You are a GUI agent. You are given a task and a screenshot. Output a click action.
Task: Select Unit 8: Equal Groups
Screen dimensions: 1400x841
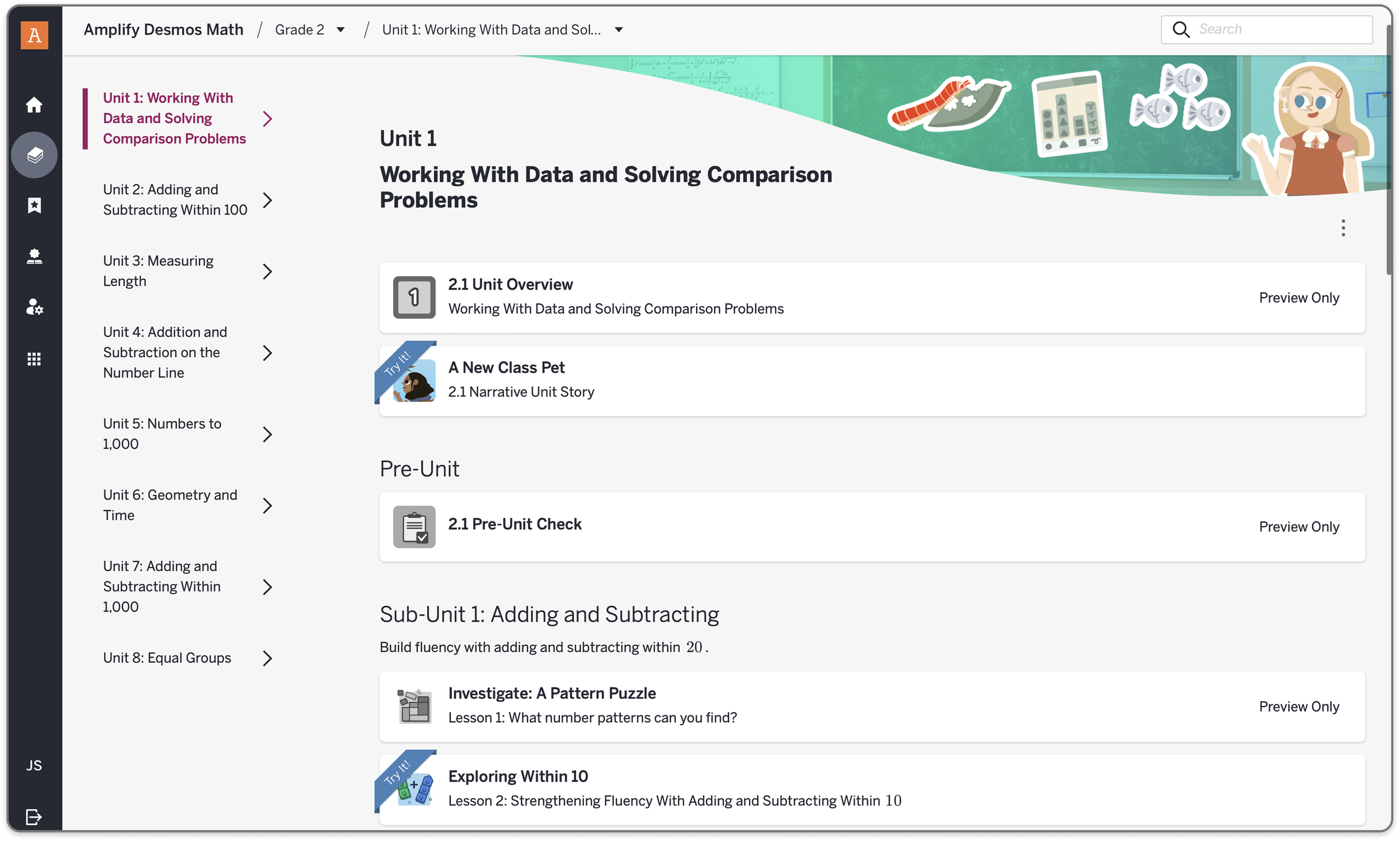pyautogui.click(x=167, y=658)
